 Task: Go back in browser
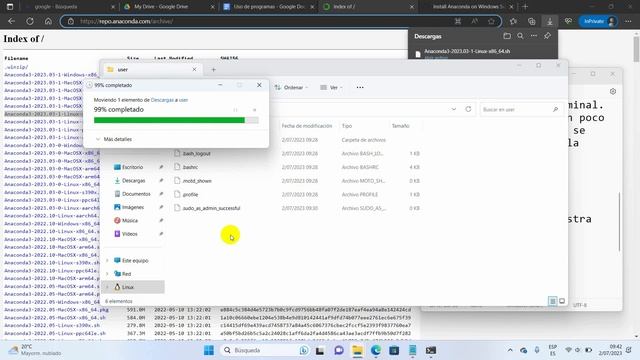pos(11,21)
